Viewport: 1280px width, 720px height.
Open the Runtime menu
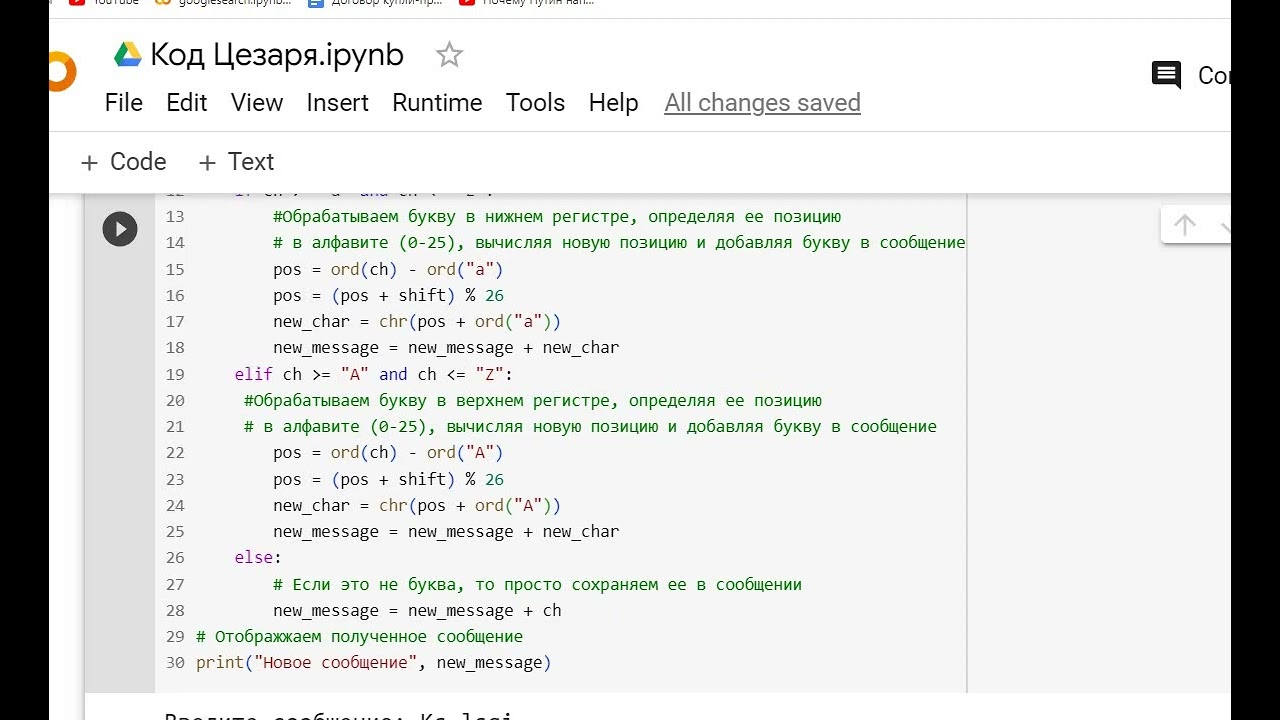(x=437, y=103)
